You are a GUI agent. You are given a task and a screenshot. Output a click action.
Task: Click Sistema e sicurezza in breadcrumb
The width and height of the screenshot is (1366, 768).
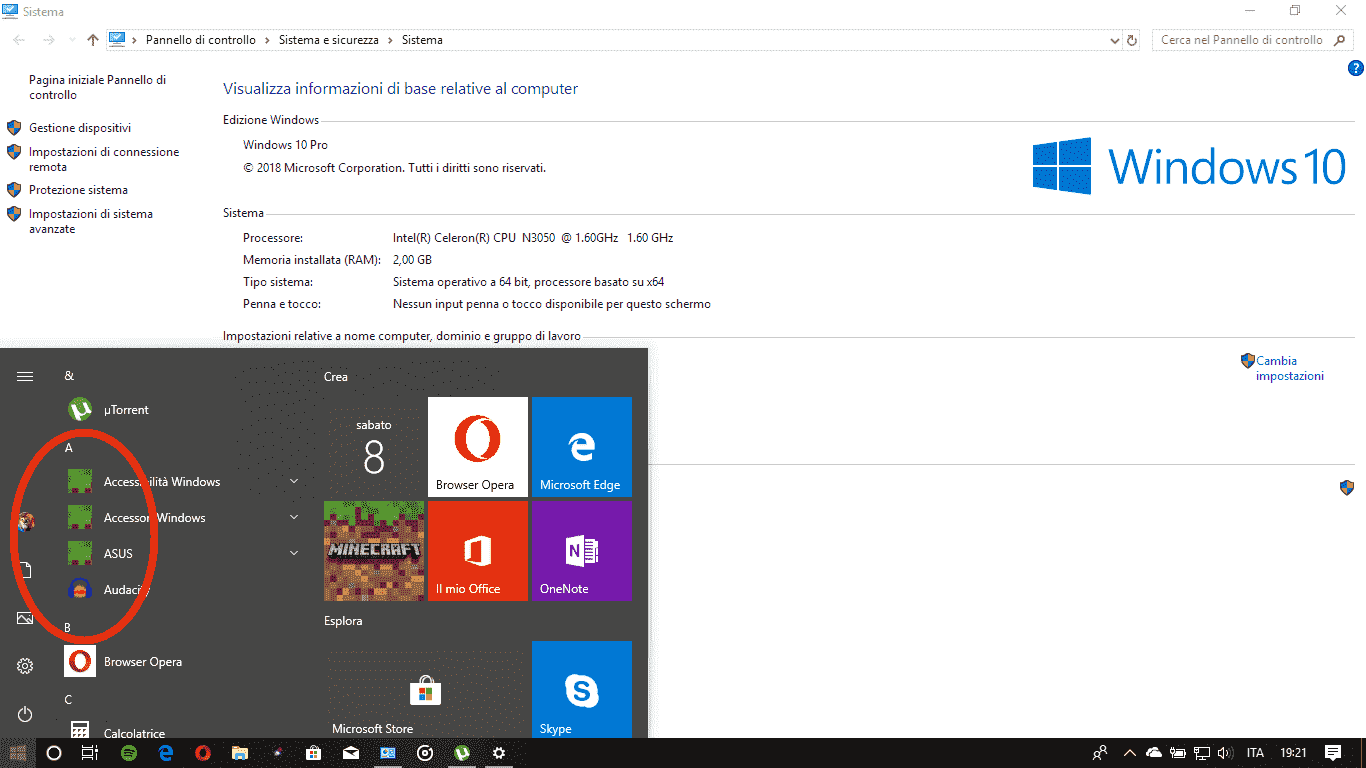[x=328, y=40]
